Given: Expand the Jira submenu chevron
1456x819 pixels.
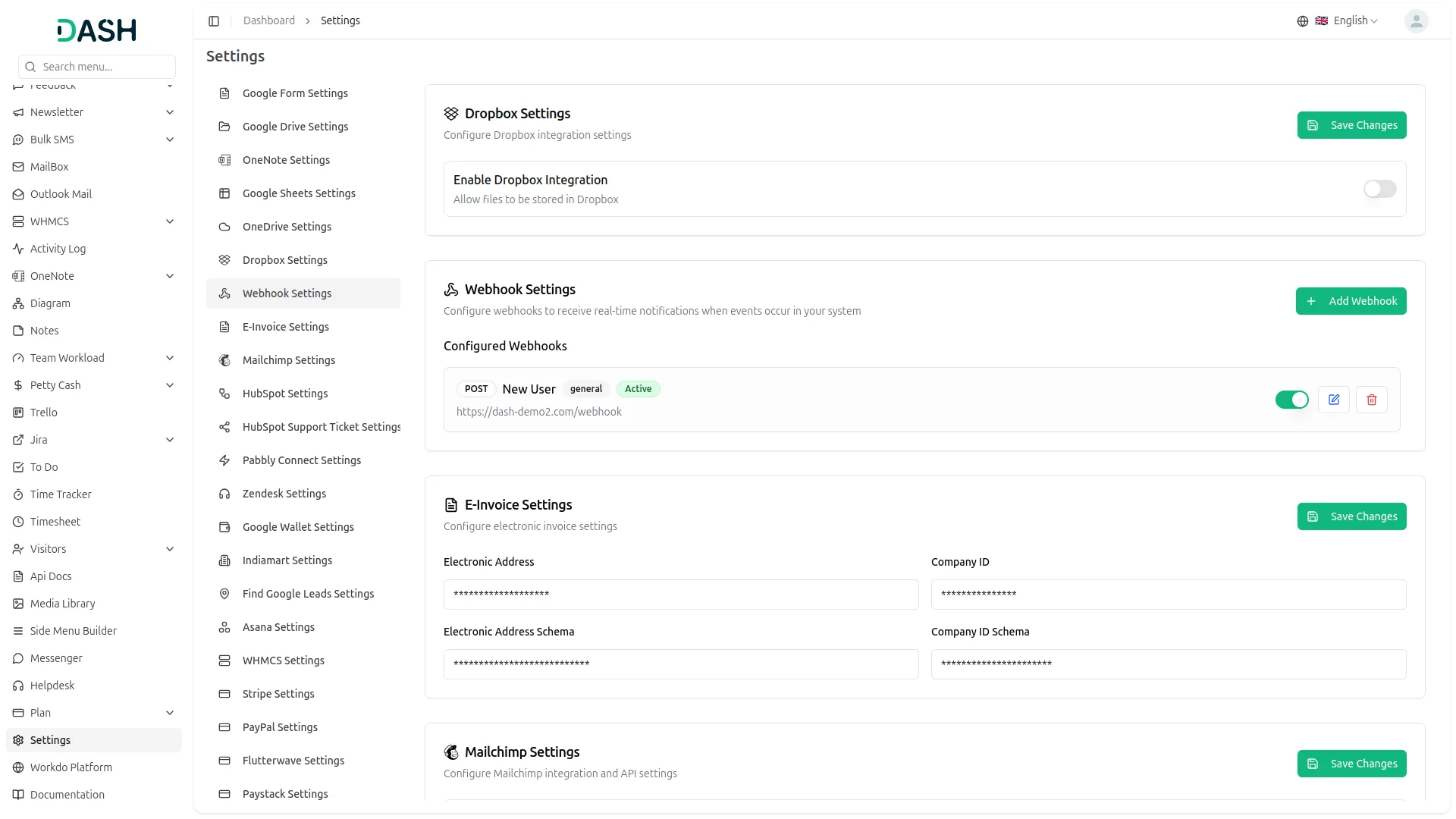Looking at the screenshot, I should pos(170,440).
